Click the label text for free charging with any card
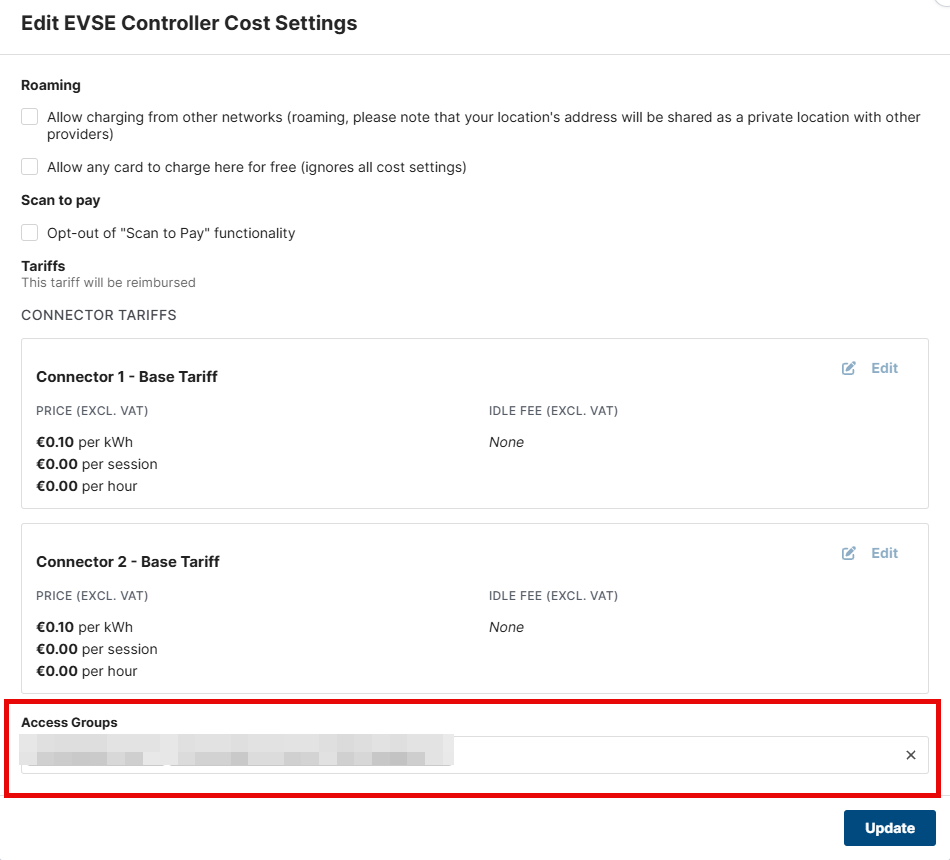 pyautogui.click(x=257, y=167)
